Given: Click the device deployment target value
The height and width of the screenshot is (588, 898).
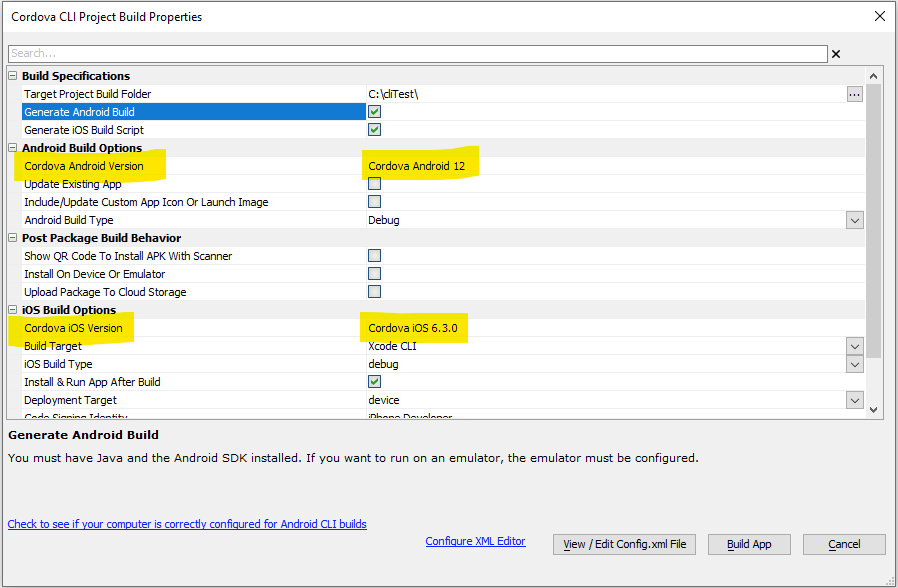Looking at the screenshot, I should [384, 400].
